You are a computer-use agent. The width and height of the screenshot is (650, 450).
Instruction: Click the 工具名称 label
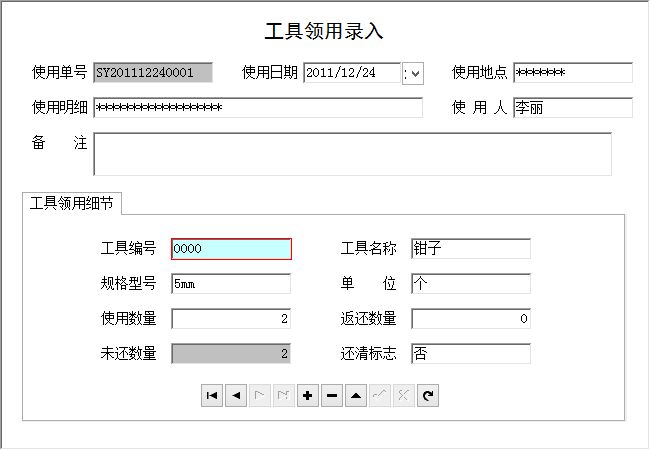(369, 248)
